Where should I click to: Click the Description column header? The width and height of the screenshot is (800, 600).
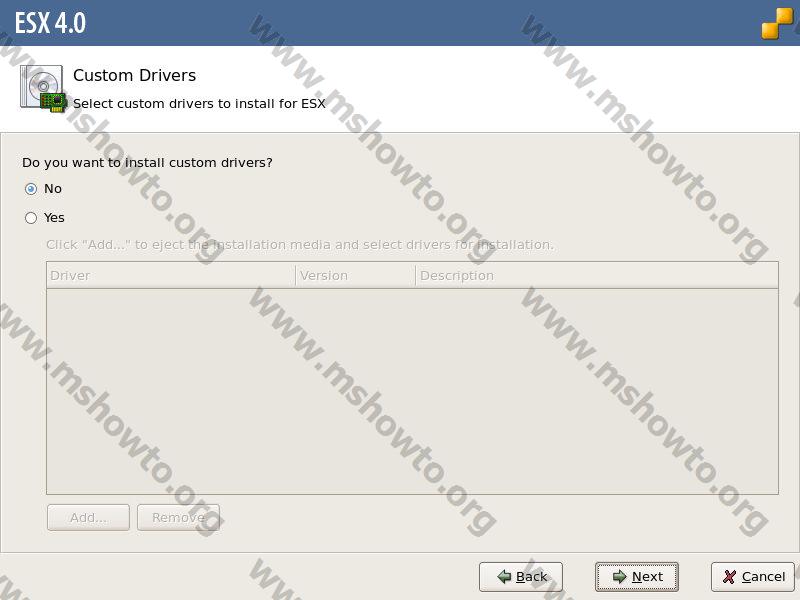pyautogui.click(x=597, y=276)
